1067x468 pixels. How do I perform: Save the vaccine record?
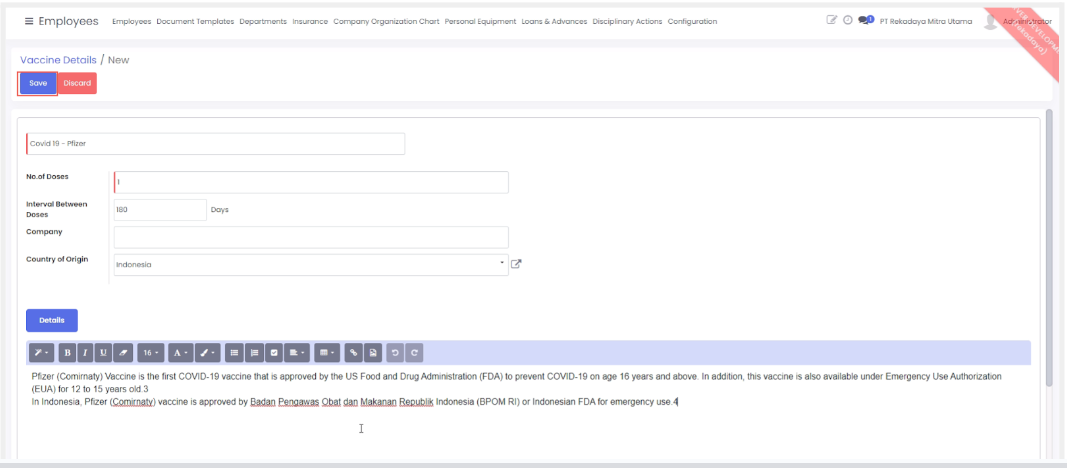(x=38, y=83)
